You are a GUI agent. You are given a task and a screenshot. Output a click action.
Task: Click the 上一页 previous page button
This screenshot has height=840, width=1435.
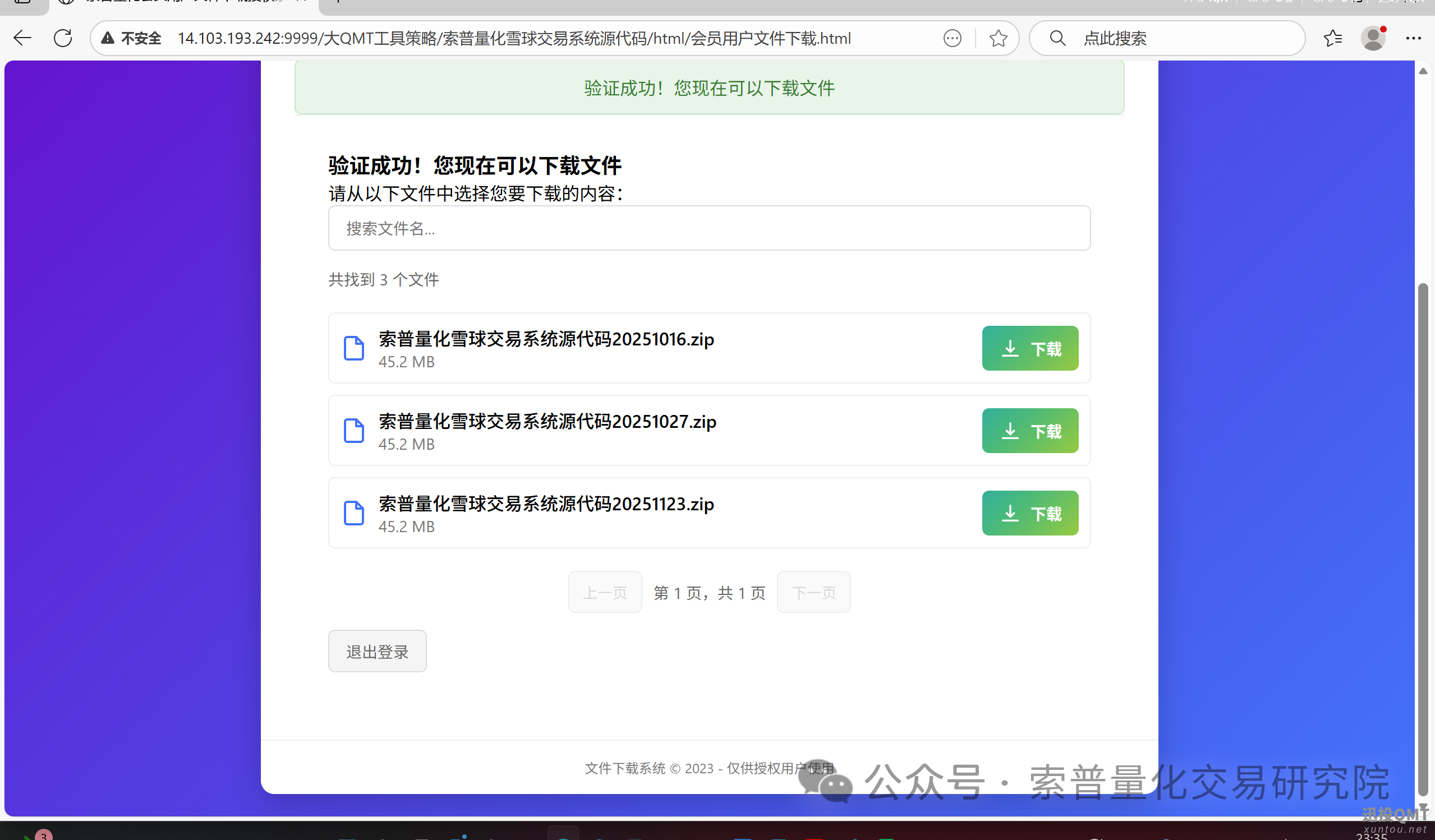(x=605, y=592)
